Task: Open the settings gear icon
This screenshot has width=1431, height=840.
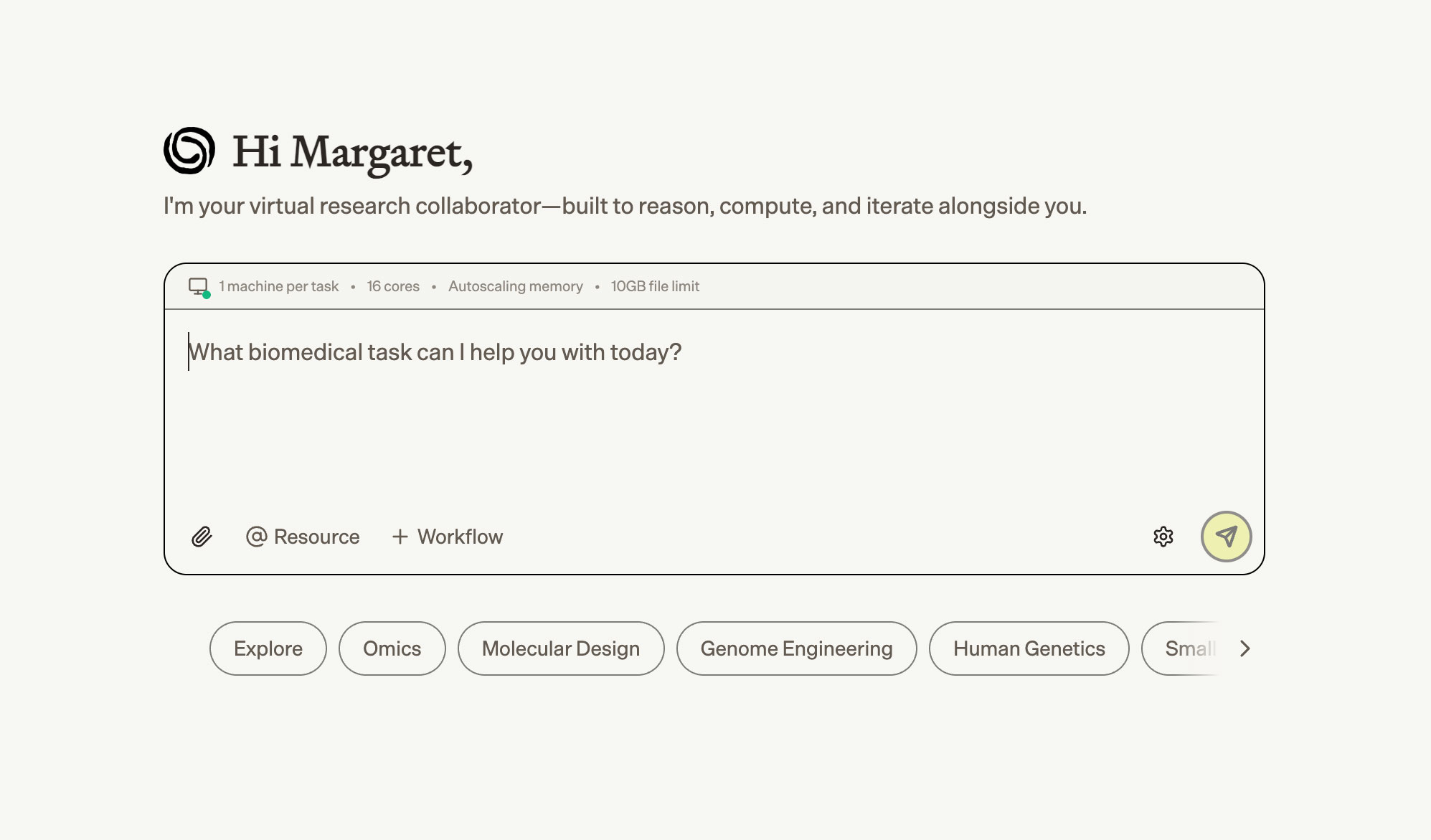Action: (x=1163, y=537)
